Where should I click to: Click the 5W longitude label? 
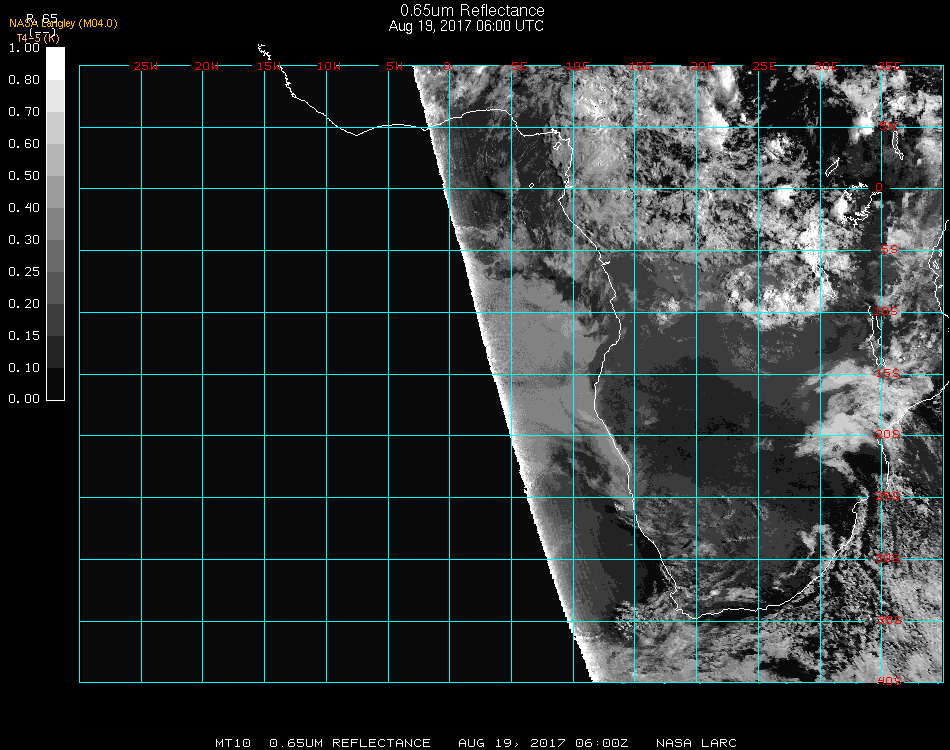[x=394, y=66]
